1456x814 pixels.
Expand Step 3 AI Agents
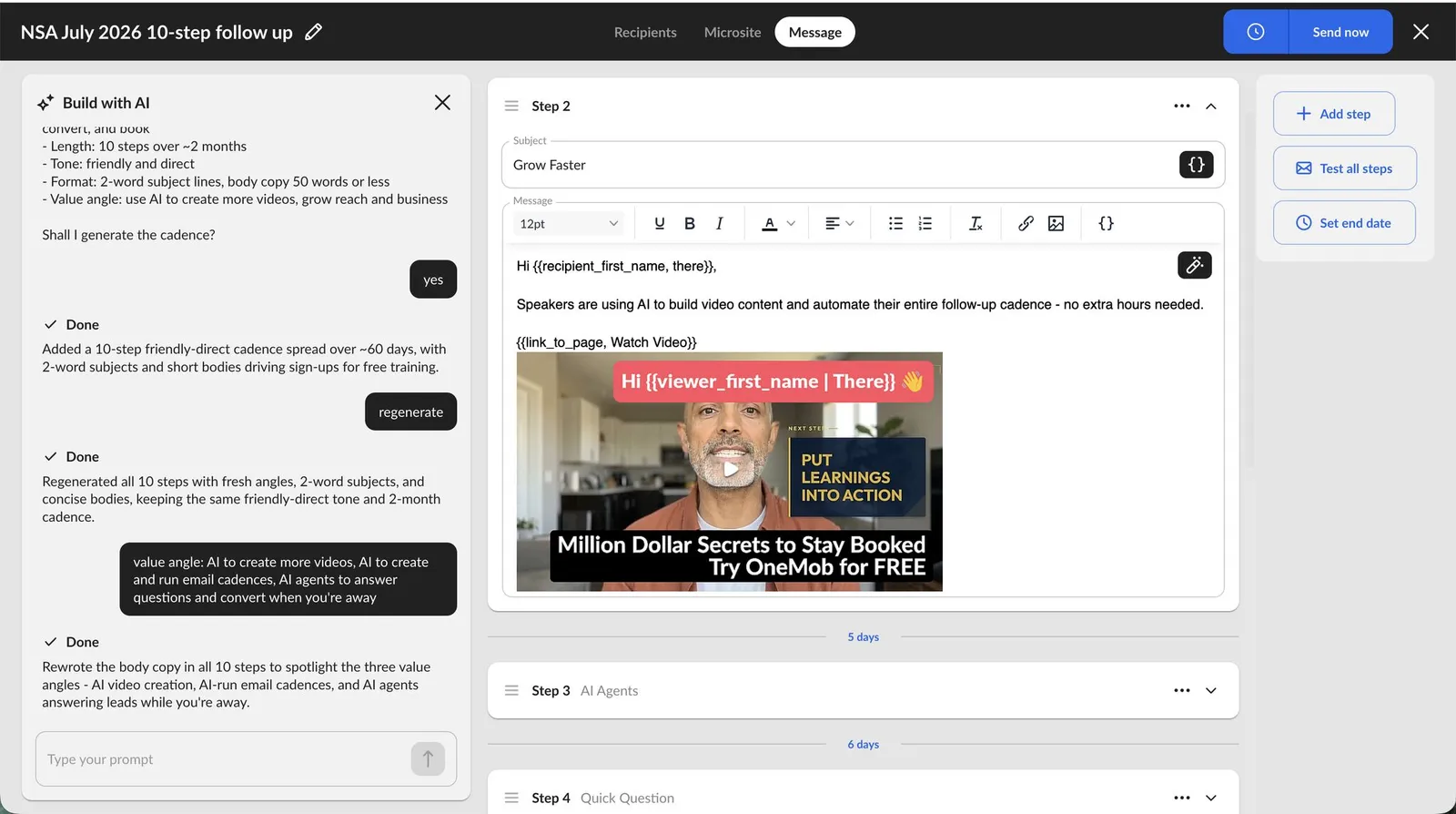click(x=1211, y=690)
